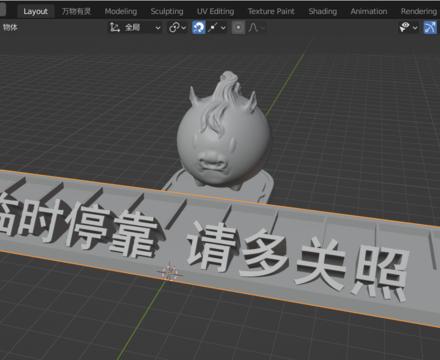
Task: Open the Texture Paint workspace tab
Action: [x=271, y=11]
